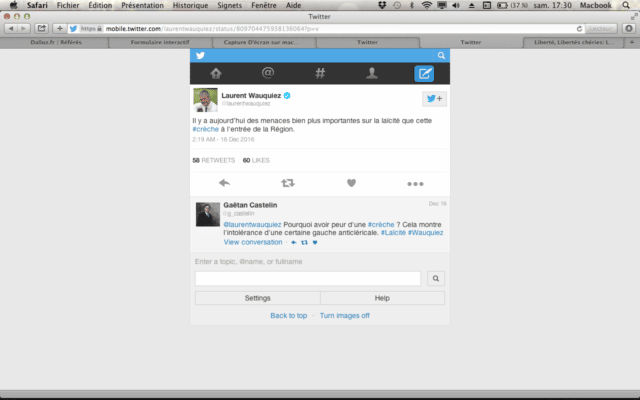Open the search magnifier in Twitter header
The width and height of the screenshot is (640, 400).
pyautogui.click(x=441, y=56)
